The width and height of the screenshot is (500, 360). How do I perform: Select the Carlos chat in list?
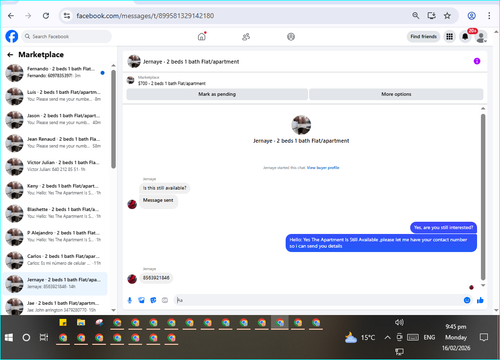(55, 260)
